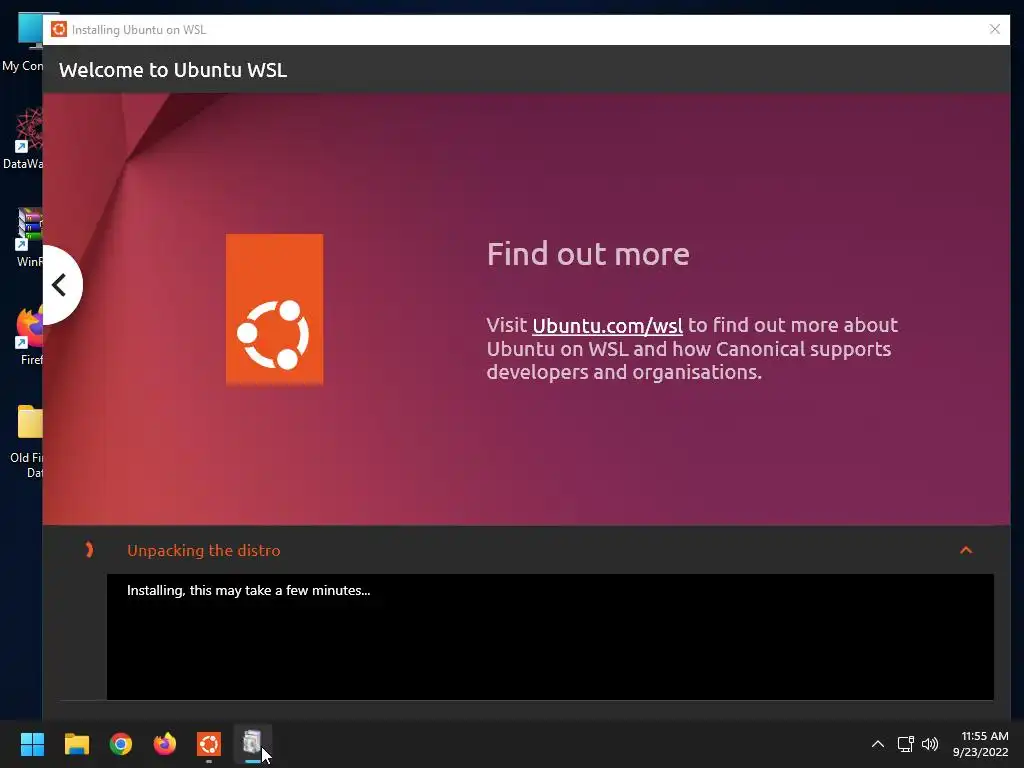The height and width of the screenshot is (768, 1024).
Task: Click the orange Ubuntu logo image
Action: [x=274, y=309]
